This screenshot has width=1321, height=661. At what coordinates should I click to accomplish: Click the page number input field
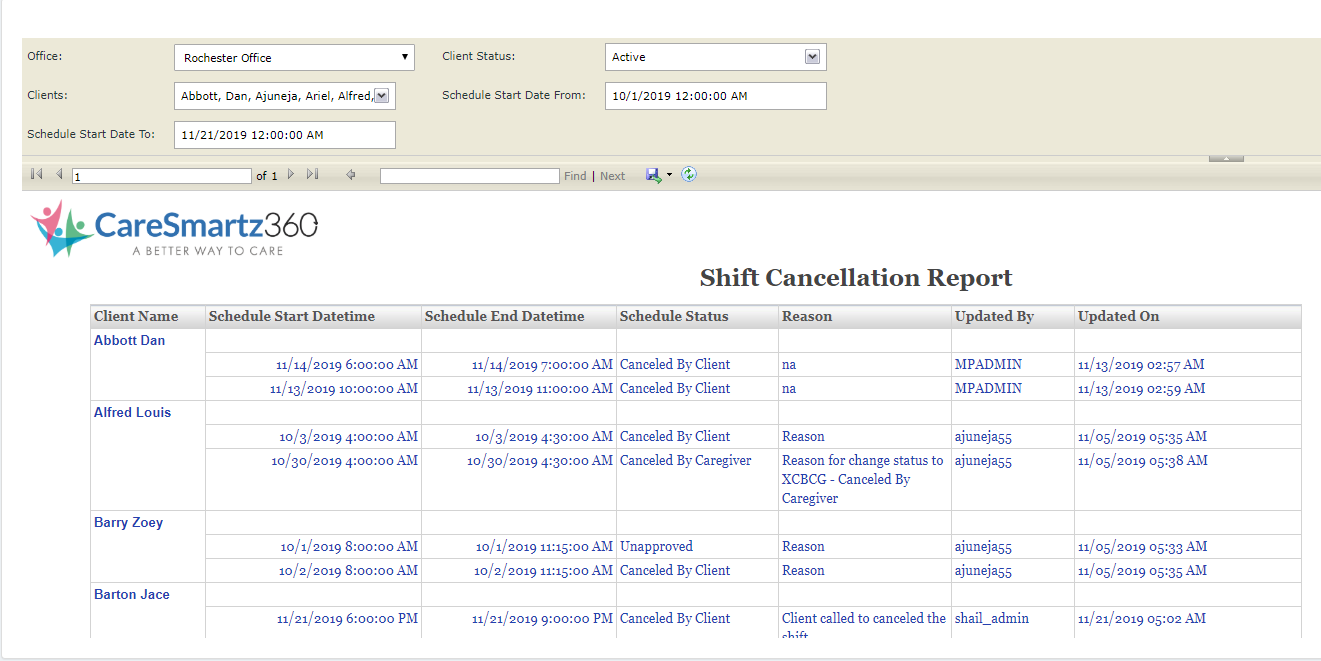160,175
